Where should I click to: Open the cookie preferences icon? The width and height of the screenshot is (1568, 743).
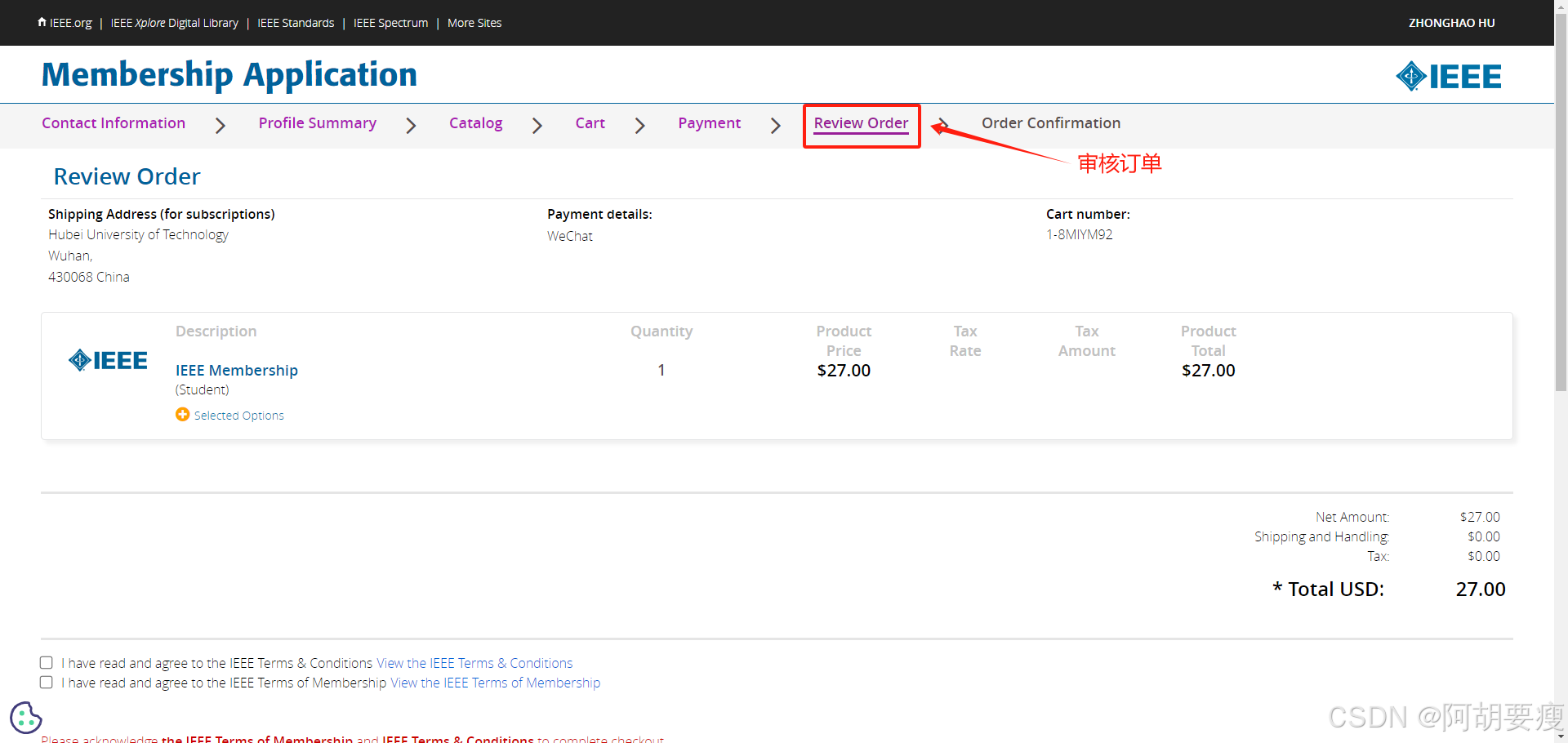[x=26, y=718]
